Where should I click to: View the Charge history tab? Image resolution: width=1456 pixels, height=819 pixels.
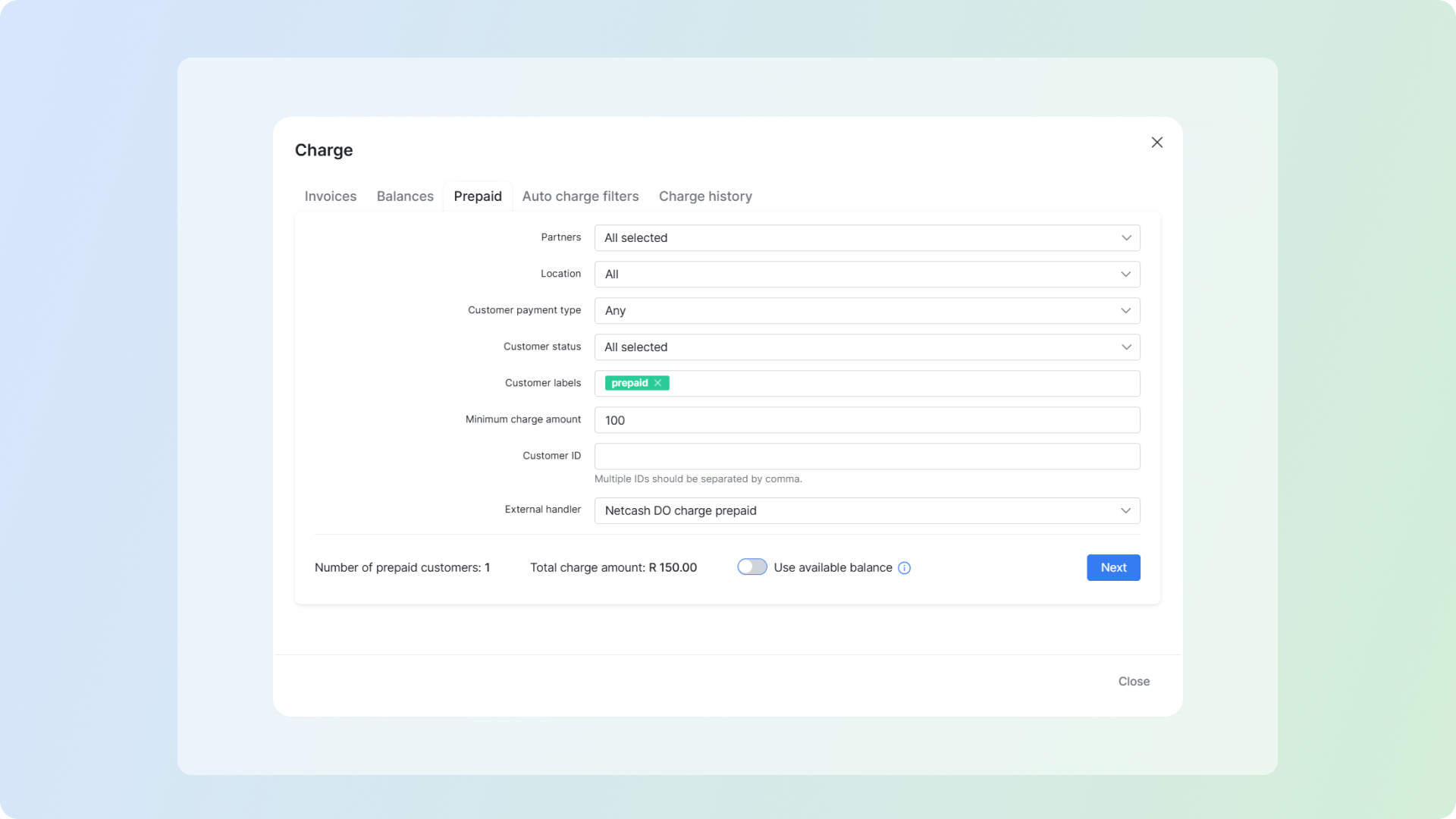(704, 196)
